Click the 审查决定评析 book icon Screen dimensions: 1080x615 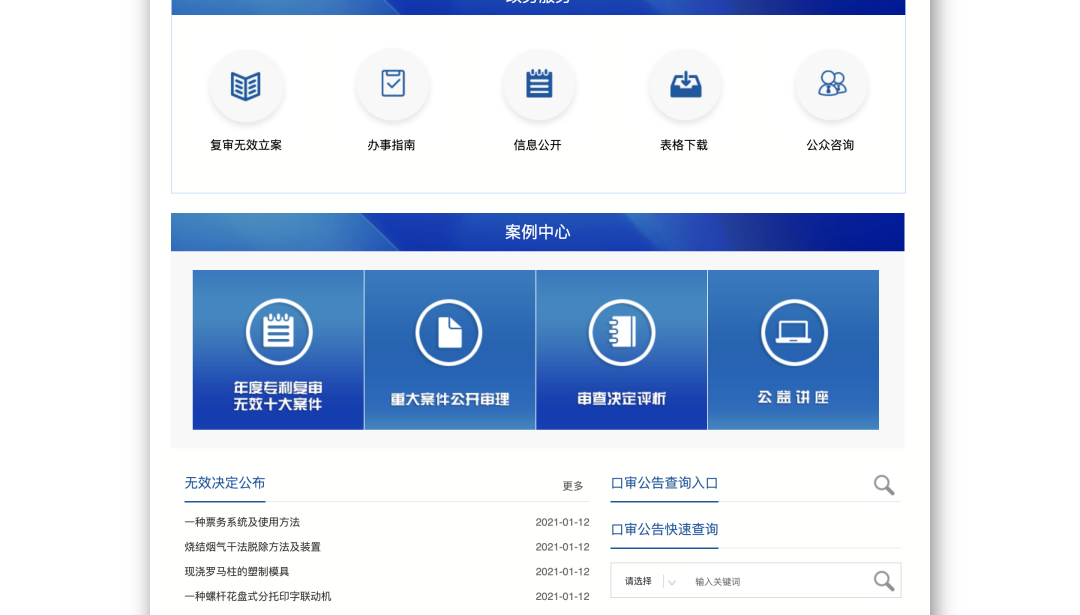click(x=621, y=330)
